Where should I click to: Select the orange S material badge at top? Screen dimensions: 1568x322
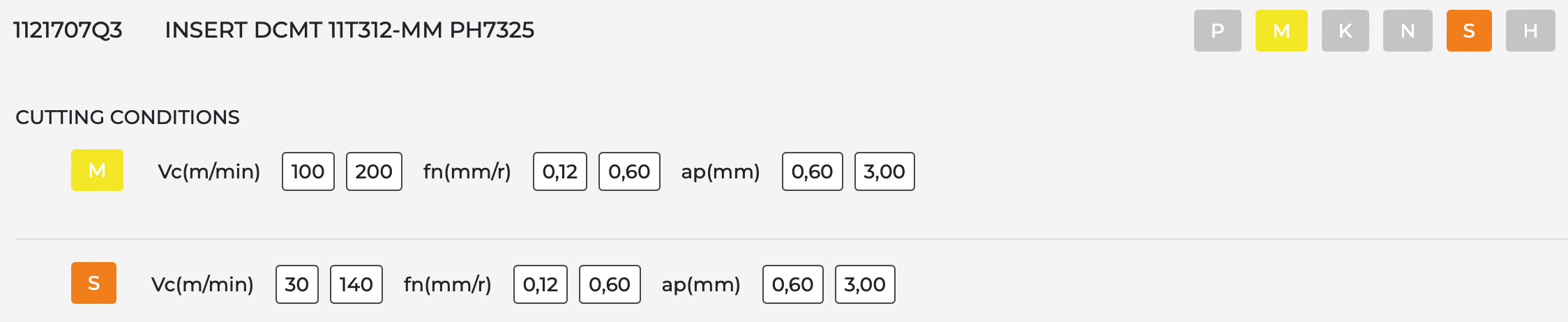point(1469,31)
